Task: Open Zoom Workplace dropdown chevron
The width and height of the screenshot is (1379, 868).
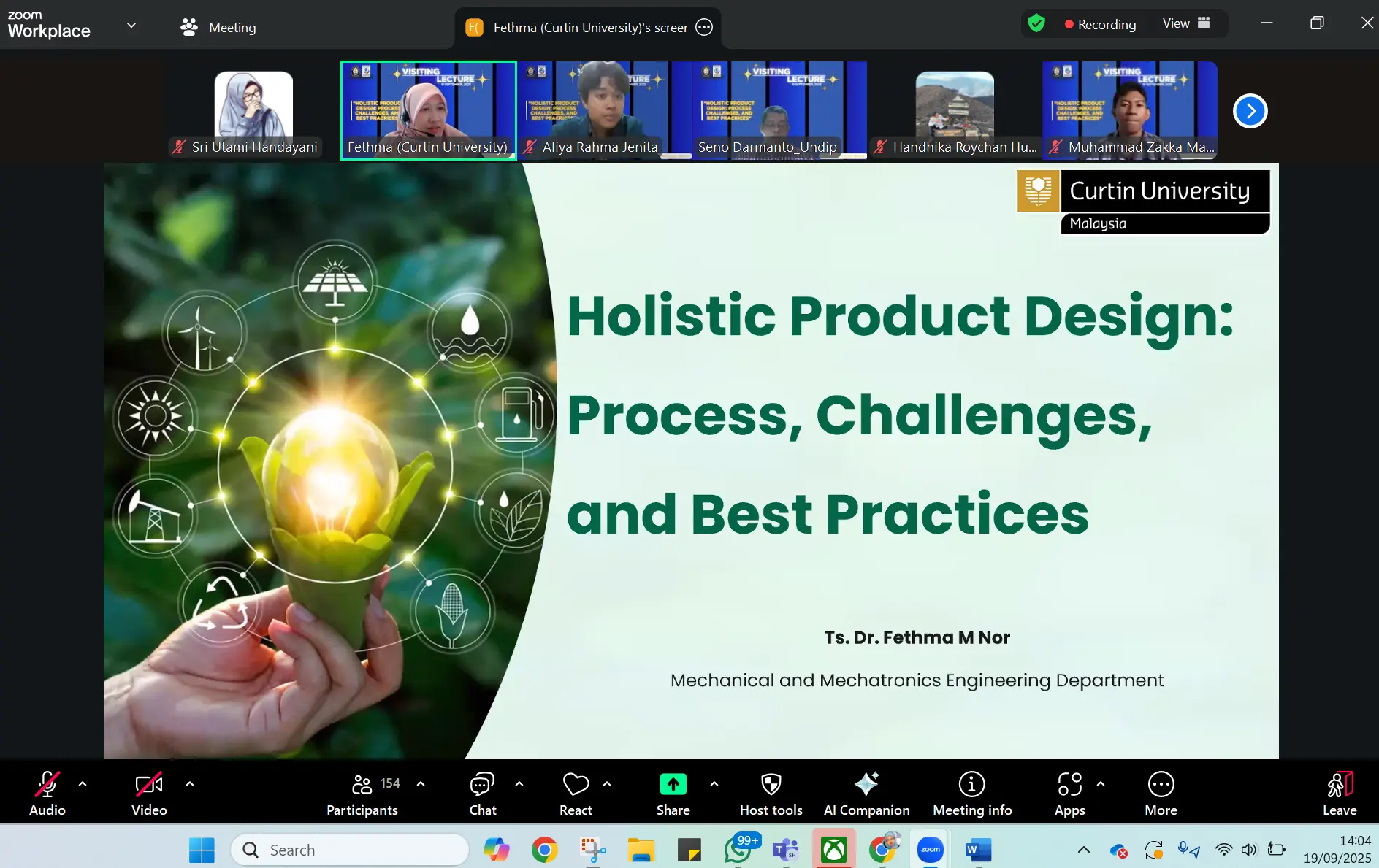Action: pos(131,26)
